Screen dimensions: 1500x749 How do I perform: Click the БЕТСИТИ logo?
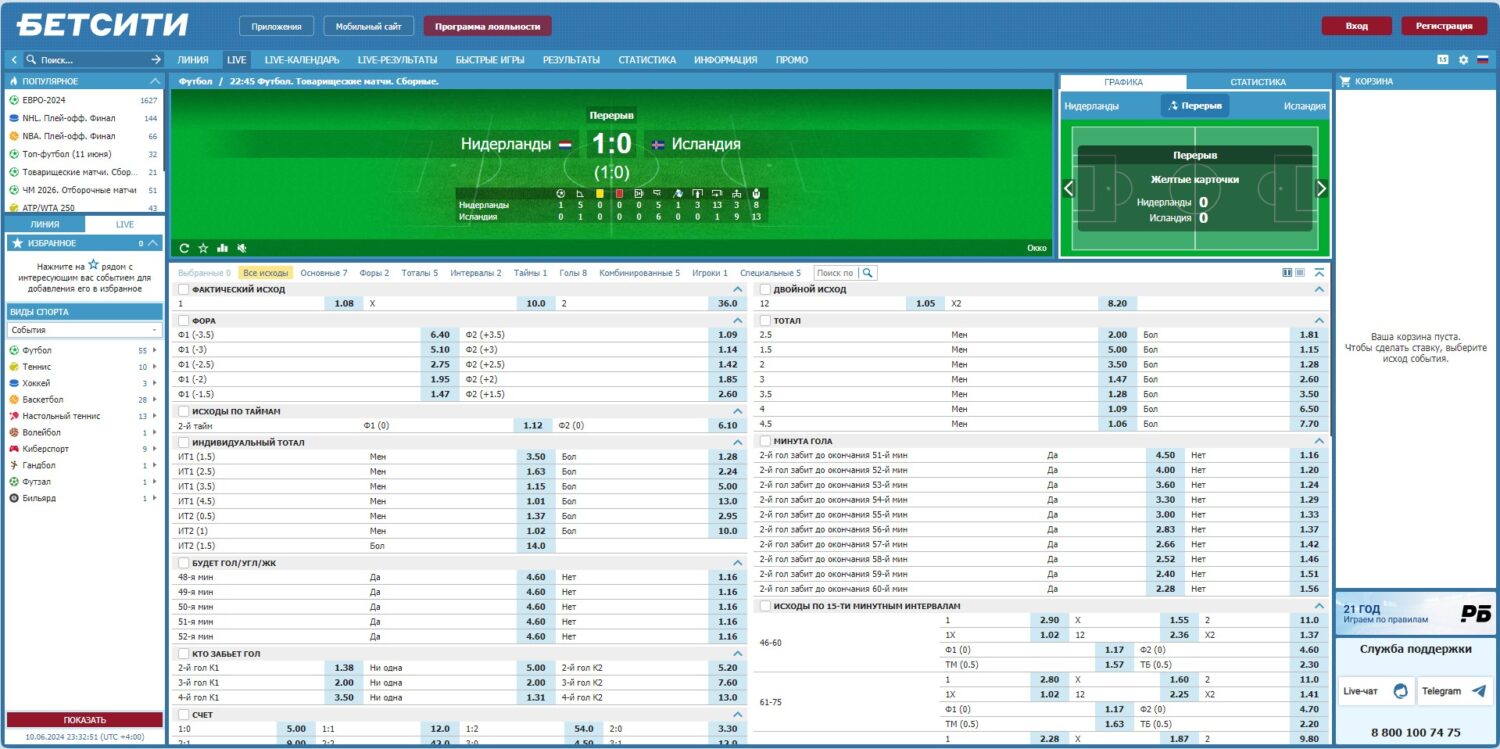coord(102,25)
